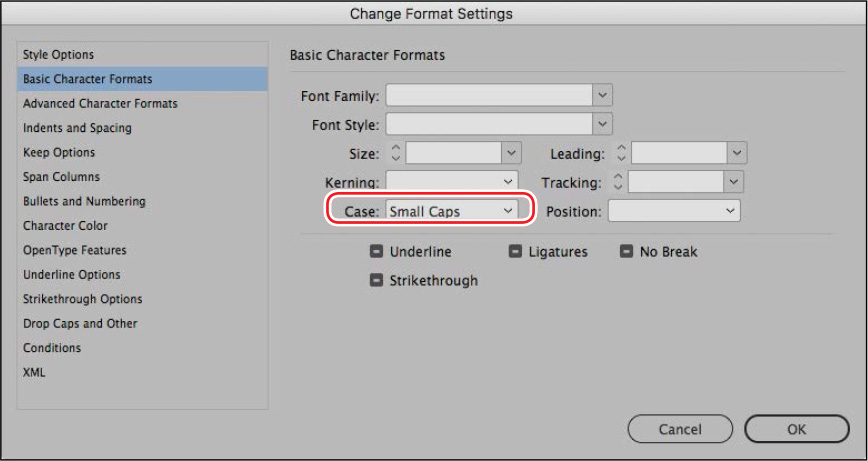This screenshot has width=868, height=461.
Task: Select Advanced Character Formats in sidebar
Action: [100, 103]
